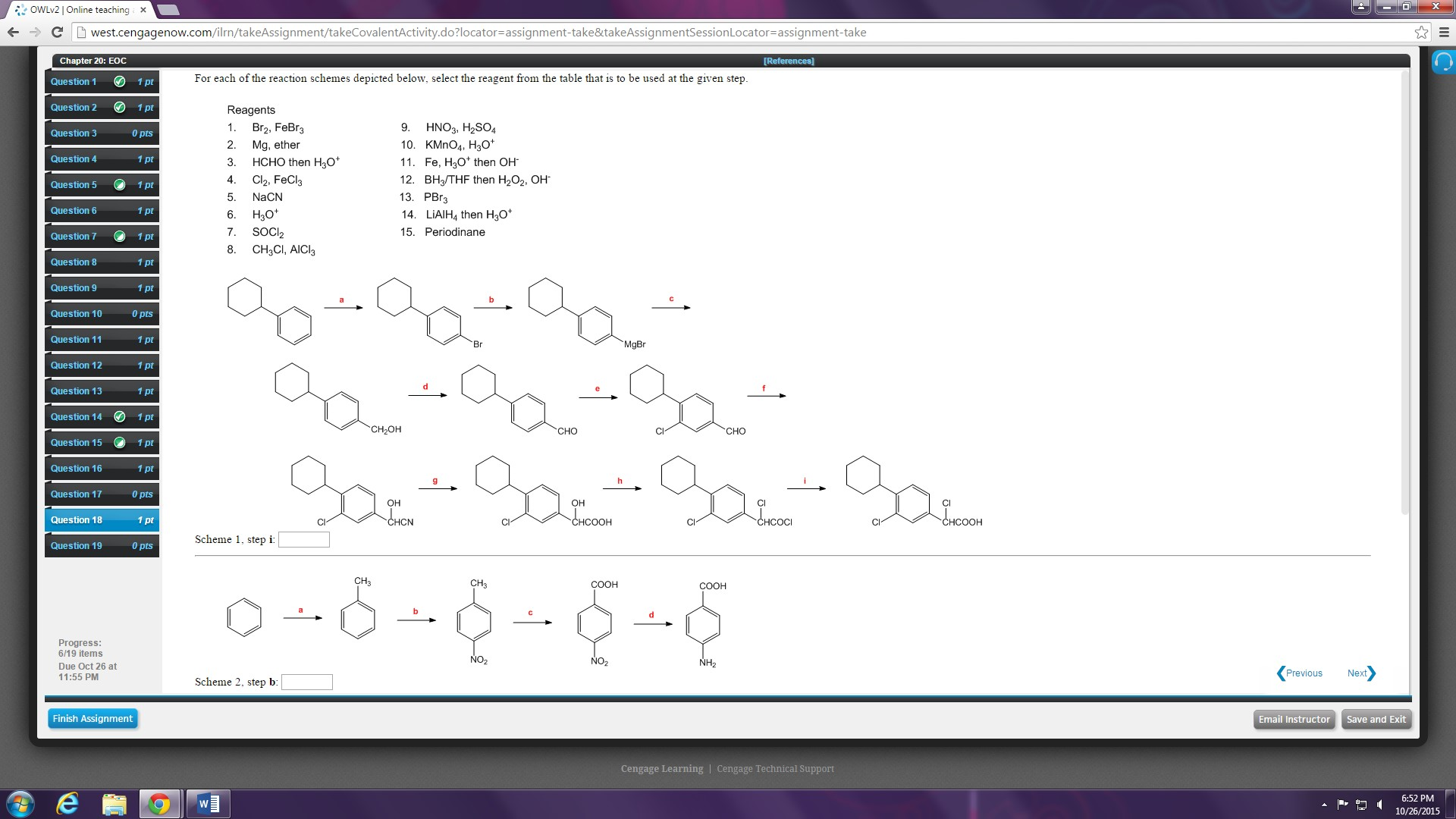This screenshot has height=819, width=1456.
Task: Launch Internet Explorer from the taskbar
Action: pyautogui.click(x=67, y=804)
